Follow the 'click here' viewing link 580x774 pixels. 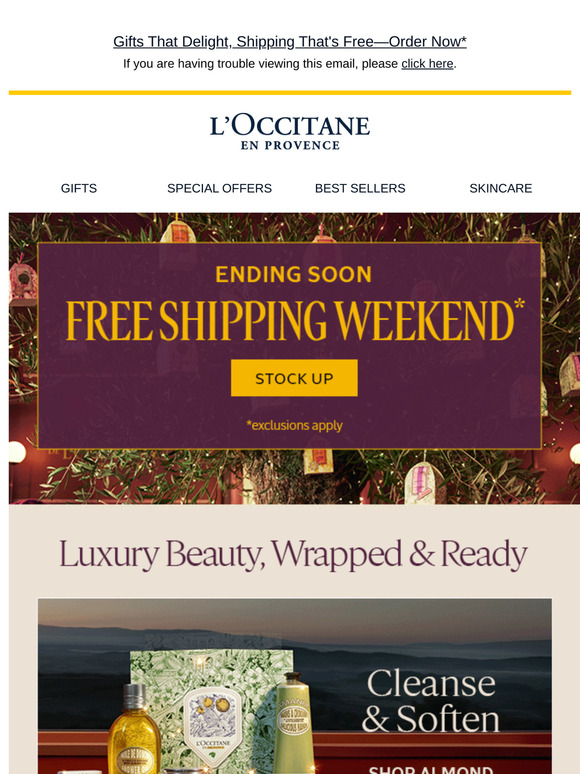coord(427,64)
